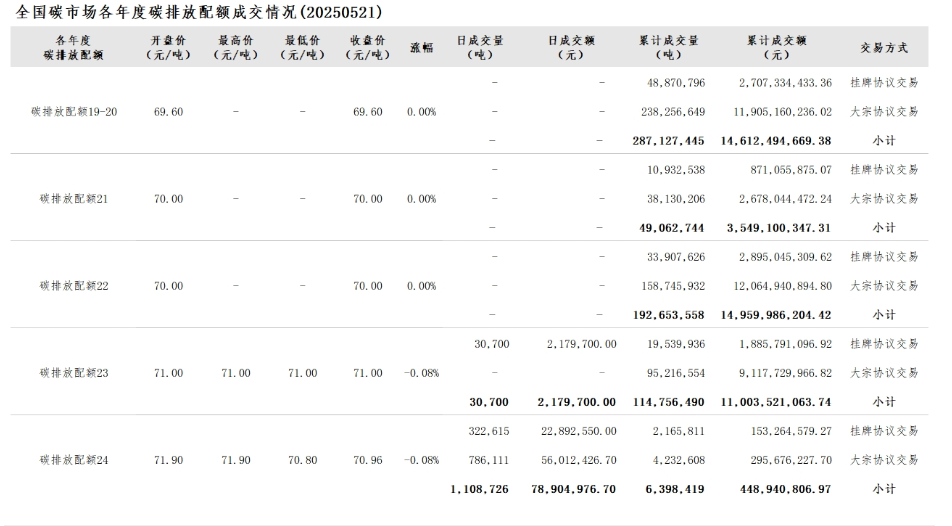Click the 累计成交额 column header
952x526 pixels.
(x=777, y=47)
